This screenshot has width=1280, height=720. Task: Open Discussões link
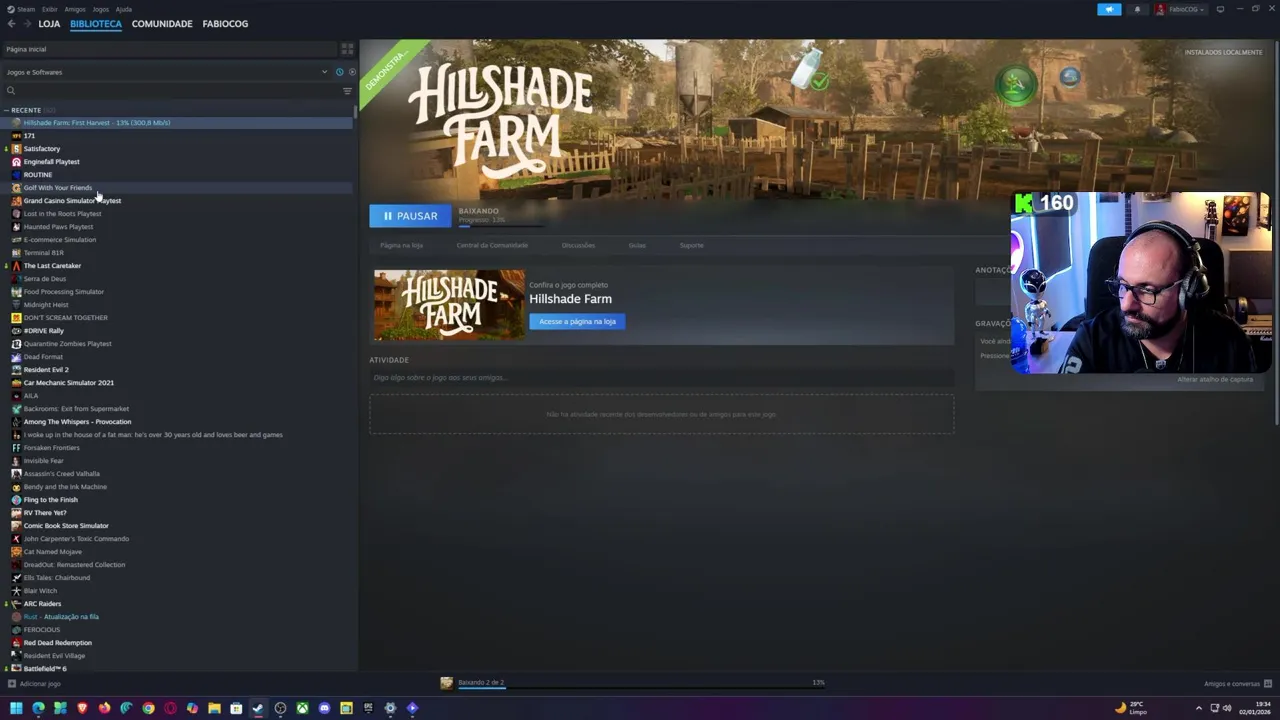(x=578, y=245)
